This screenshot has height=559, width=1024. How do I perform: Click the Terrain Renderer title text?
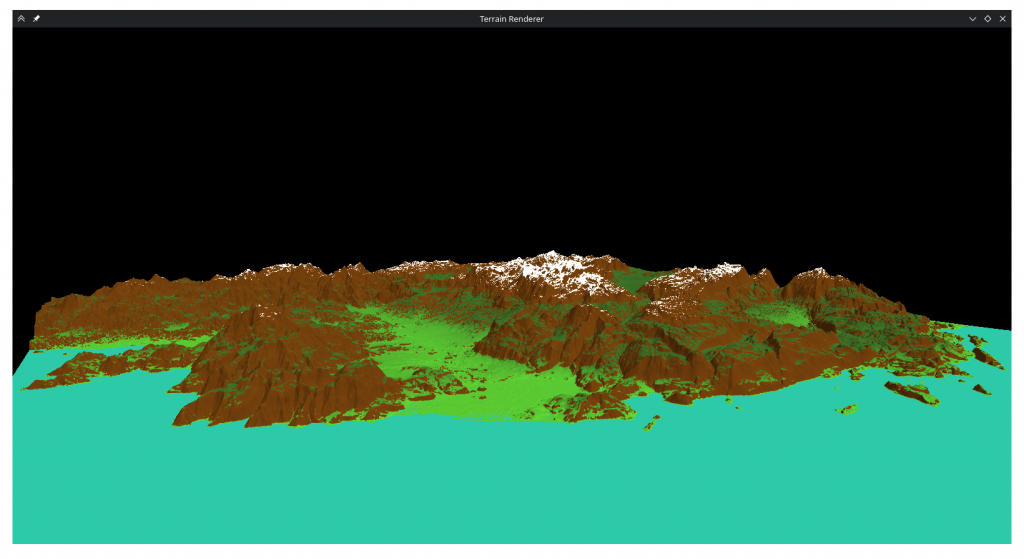(511, 18)
